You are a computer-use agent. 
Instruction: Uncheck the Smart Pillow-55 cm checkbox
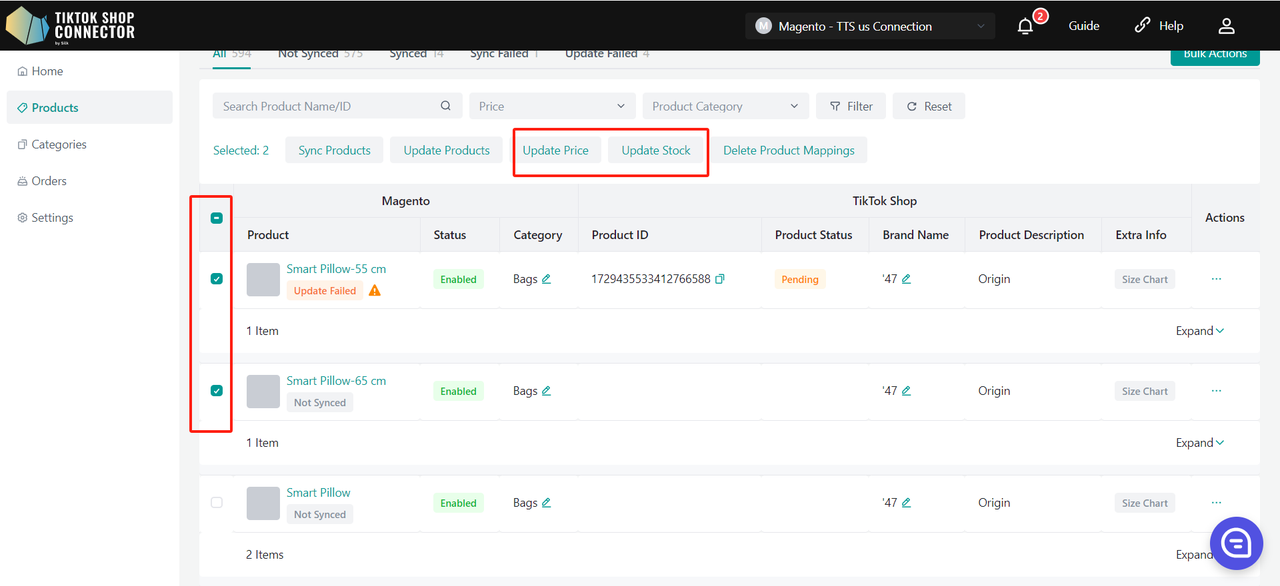(x=217, y=279)
